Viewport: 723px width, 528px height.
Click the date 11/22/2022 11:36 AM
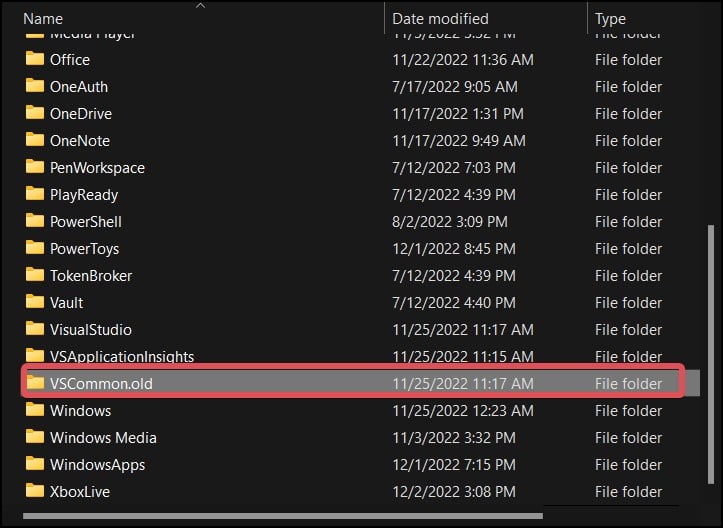click(463, 60)
